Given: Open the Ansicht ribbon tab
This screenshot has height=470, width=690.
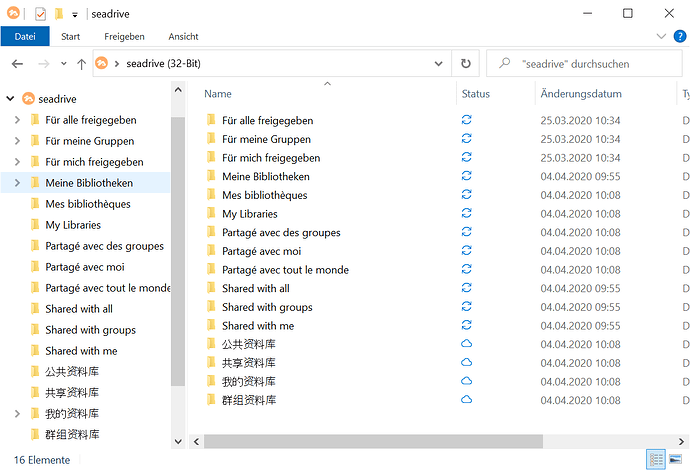Looking at the screenshot, I should click(183, 37).
